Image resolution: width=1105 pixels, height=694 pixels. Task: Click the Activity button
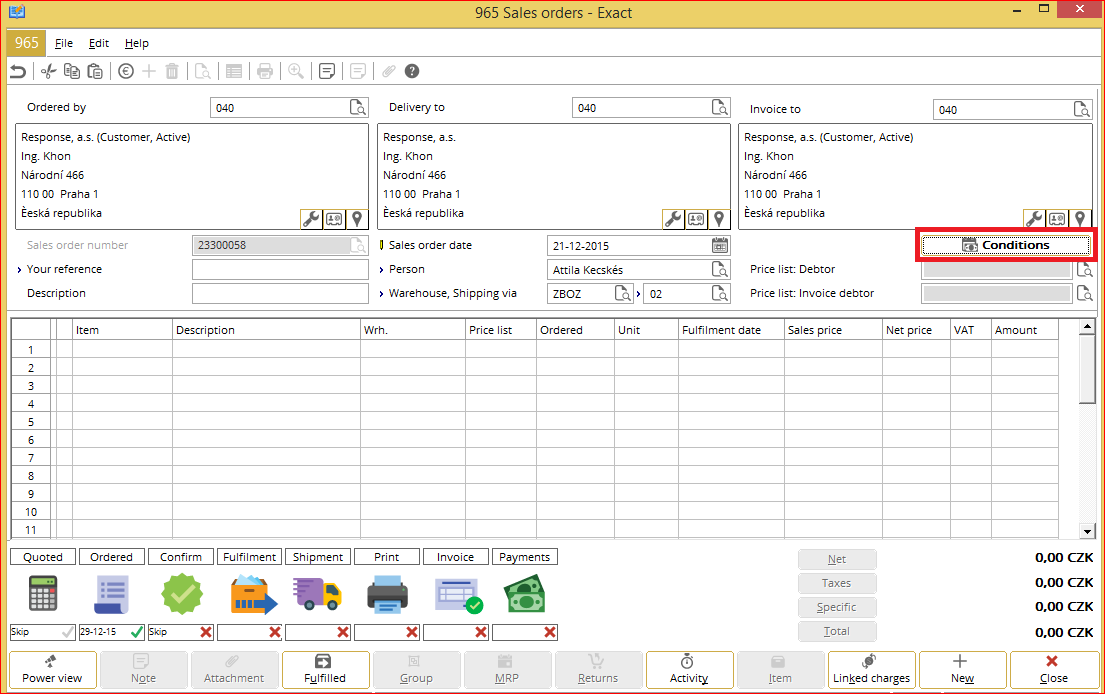pyautogui.click(x=689, y=670)
